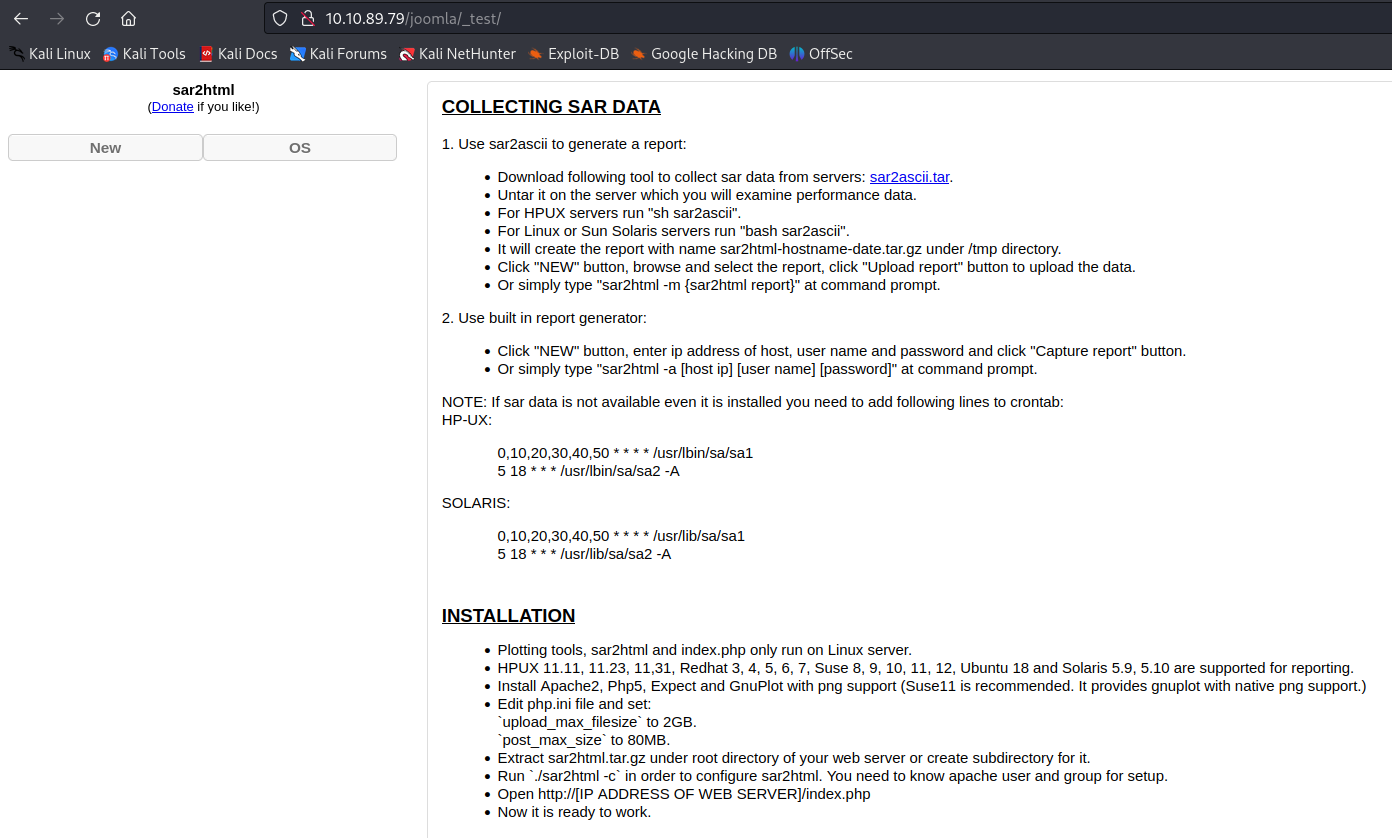The image size is (1392, 838).
Task: Open Exploit-DB from the bookmarks bar
Action: coord(573,53)
